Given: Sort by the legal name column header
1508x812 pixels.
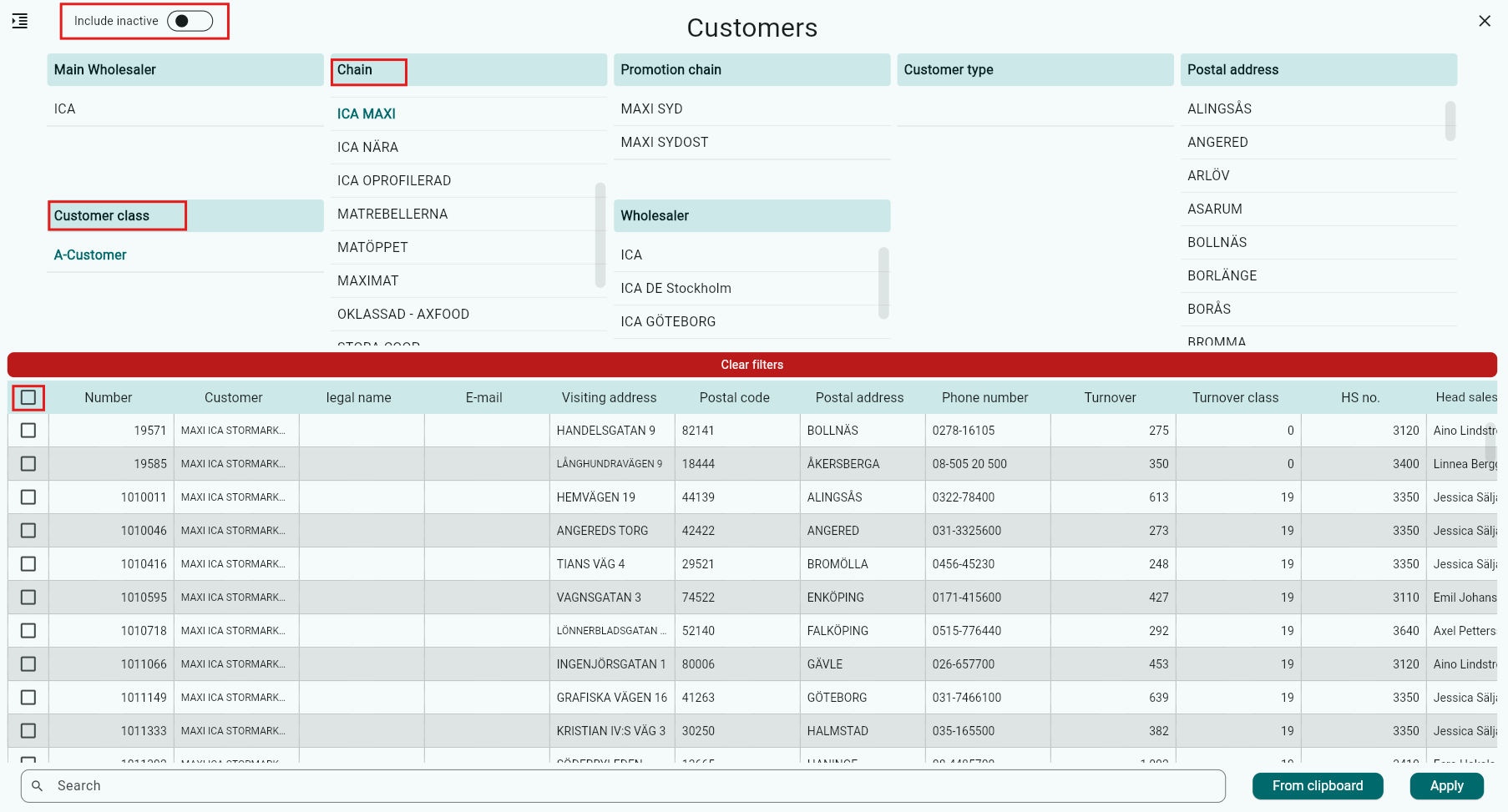Looking at the screenshot, I should 359,397.
